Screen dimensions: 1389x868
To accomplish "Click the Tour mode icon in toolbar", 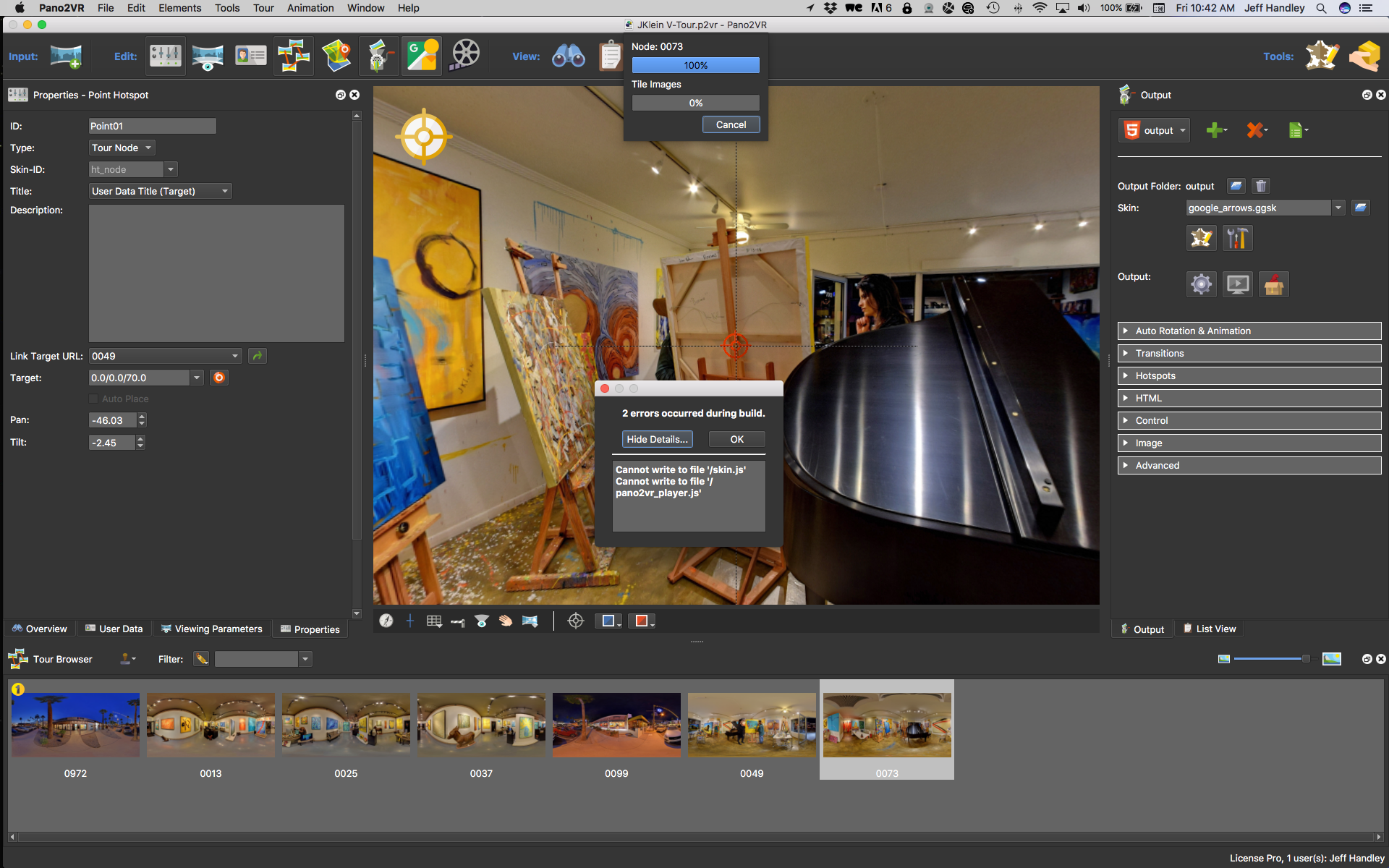I will (x=294, y=55).
